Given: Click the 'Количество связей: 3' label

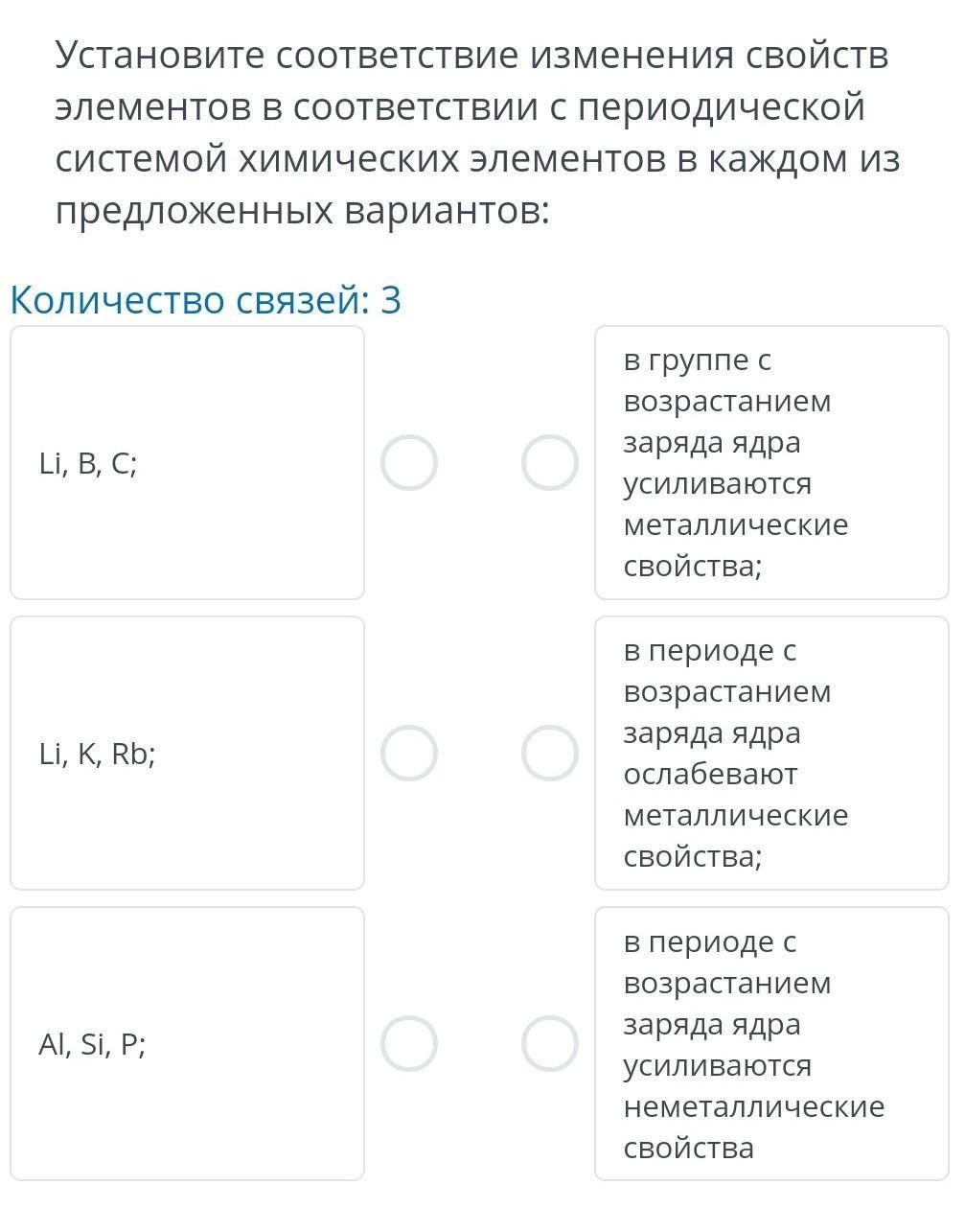Looking at the screenshot, I should click(205, 301).
